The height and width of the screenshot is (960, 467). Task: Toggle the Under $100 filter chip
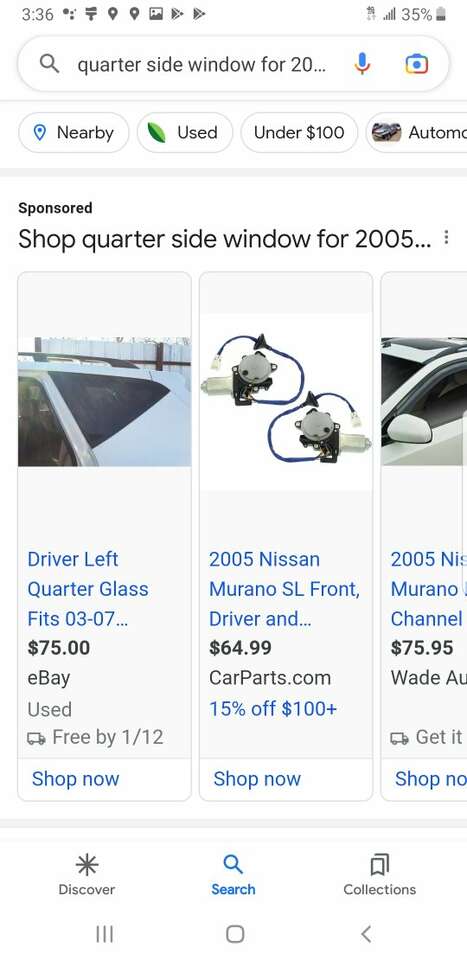pyautogui.click(x=299, y=132)
